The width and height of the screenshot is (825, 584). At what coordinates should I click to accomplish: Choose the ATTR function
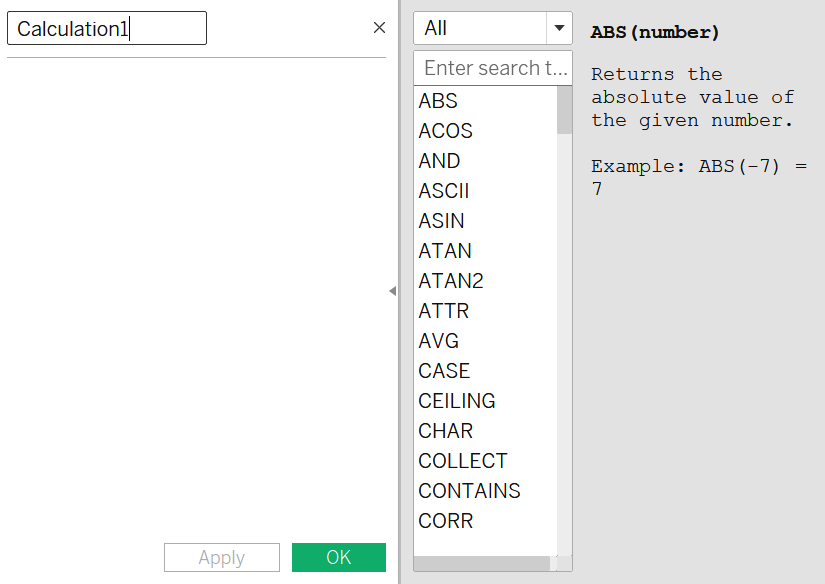point(443,311)
